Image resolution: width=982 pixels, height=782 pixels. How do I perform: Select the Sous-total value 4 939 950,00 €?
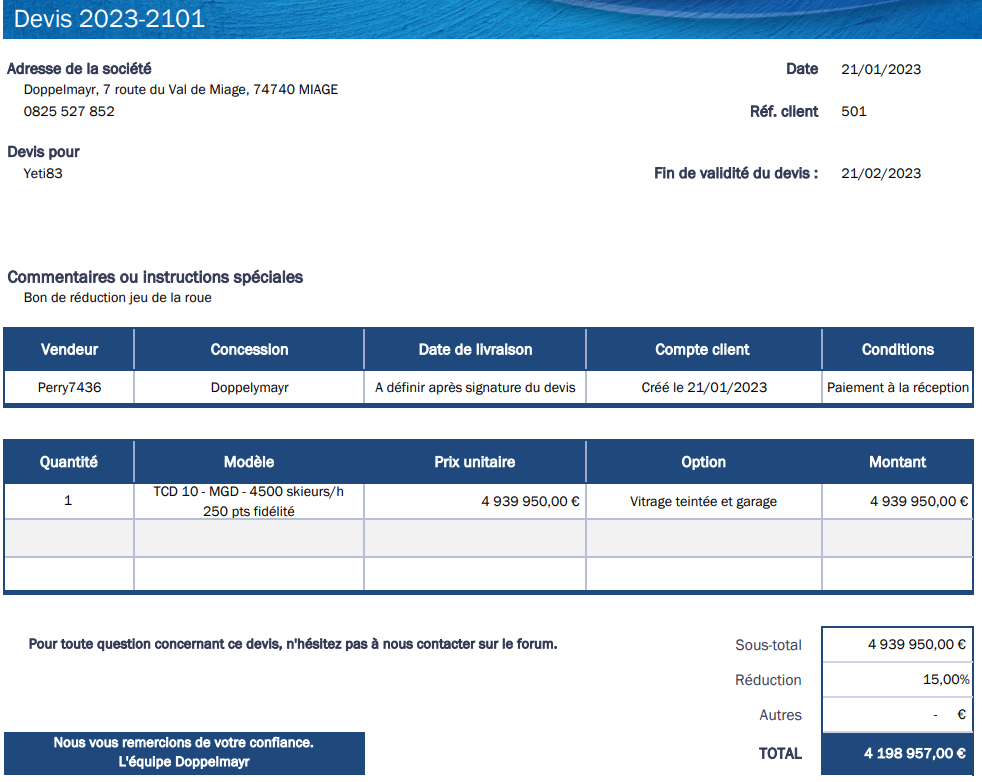tap(917, 644)
